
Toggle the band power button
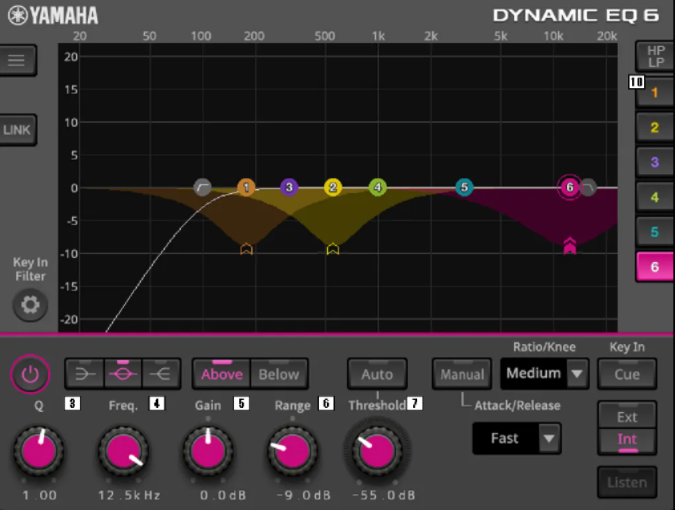30,375
